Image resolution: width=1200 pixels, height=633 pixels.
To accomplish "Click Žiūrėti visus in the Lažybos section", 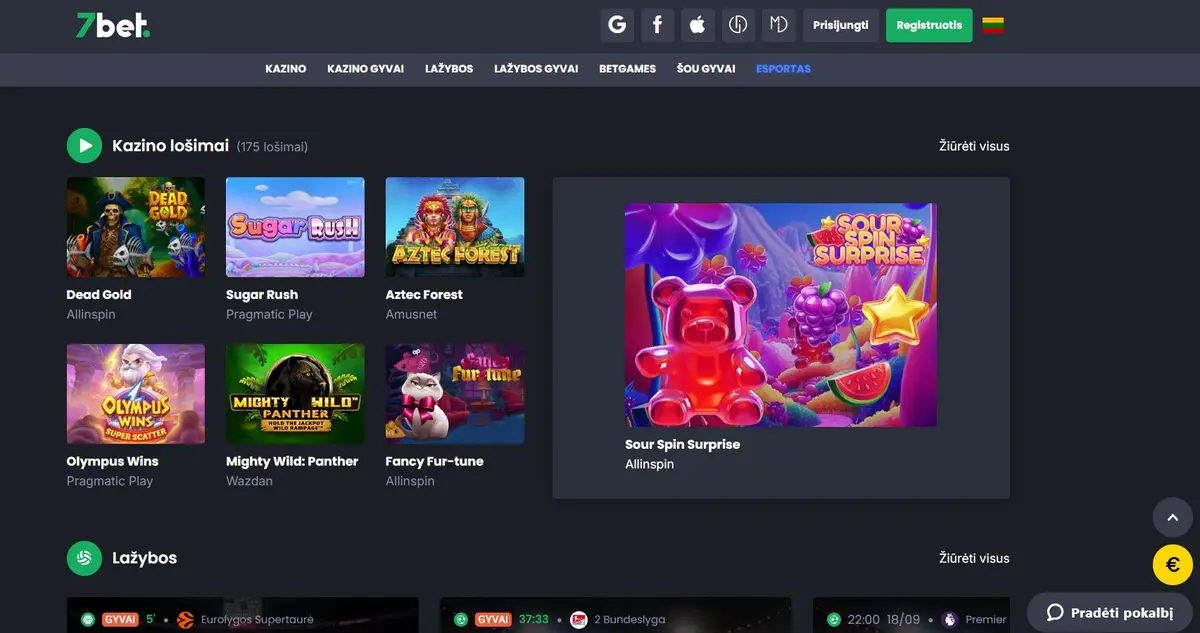I will [974, 558].
